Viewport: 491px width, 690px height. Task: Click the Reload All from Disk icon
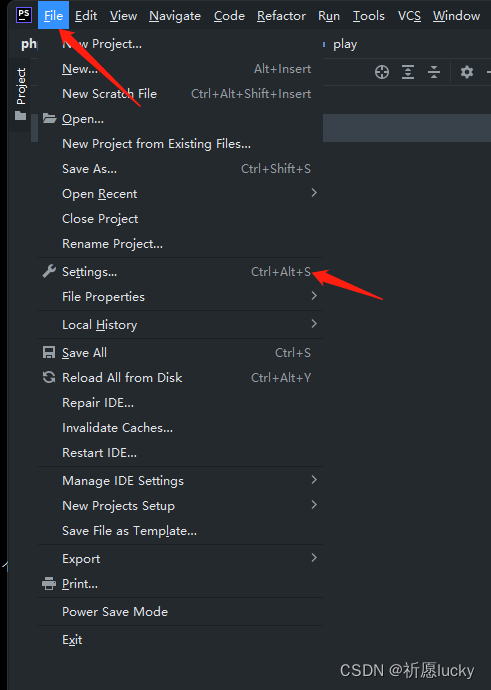click(x=49, y=377)
